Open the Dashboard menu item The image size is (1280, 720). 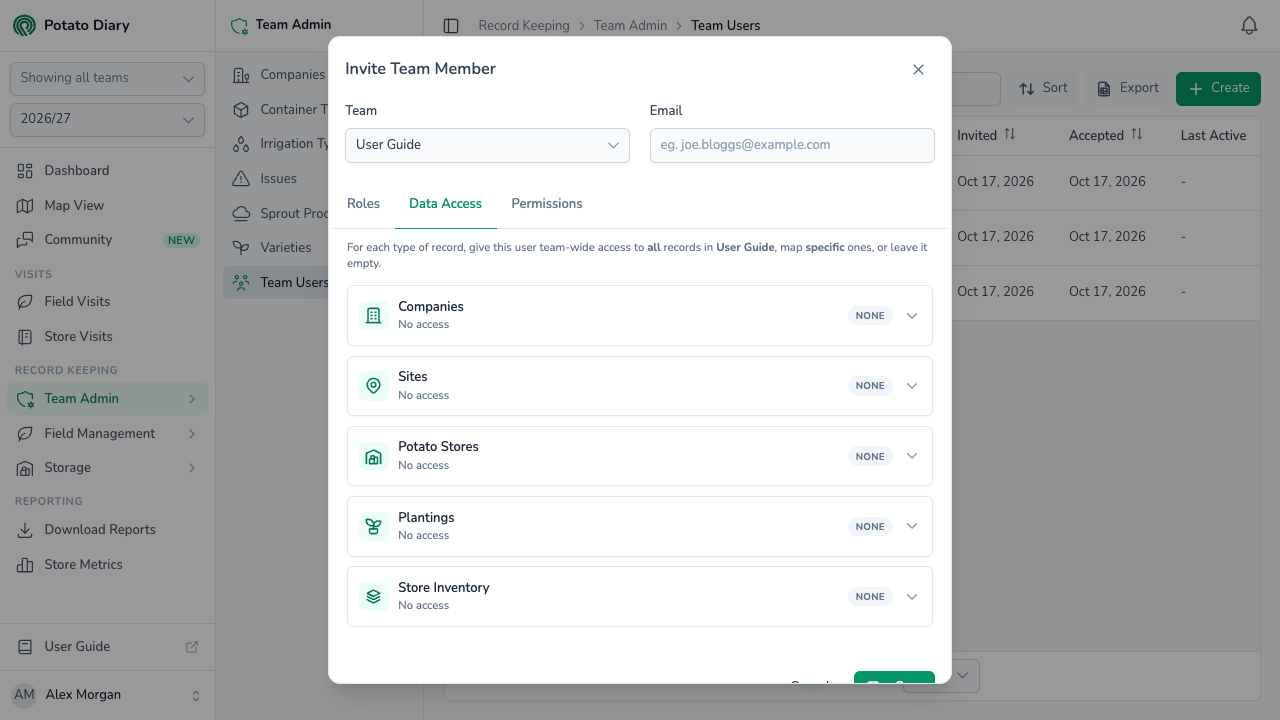click(107, 171)
